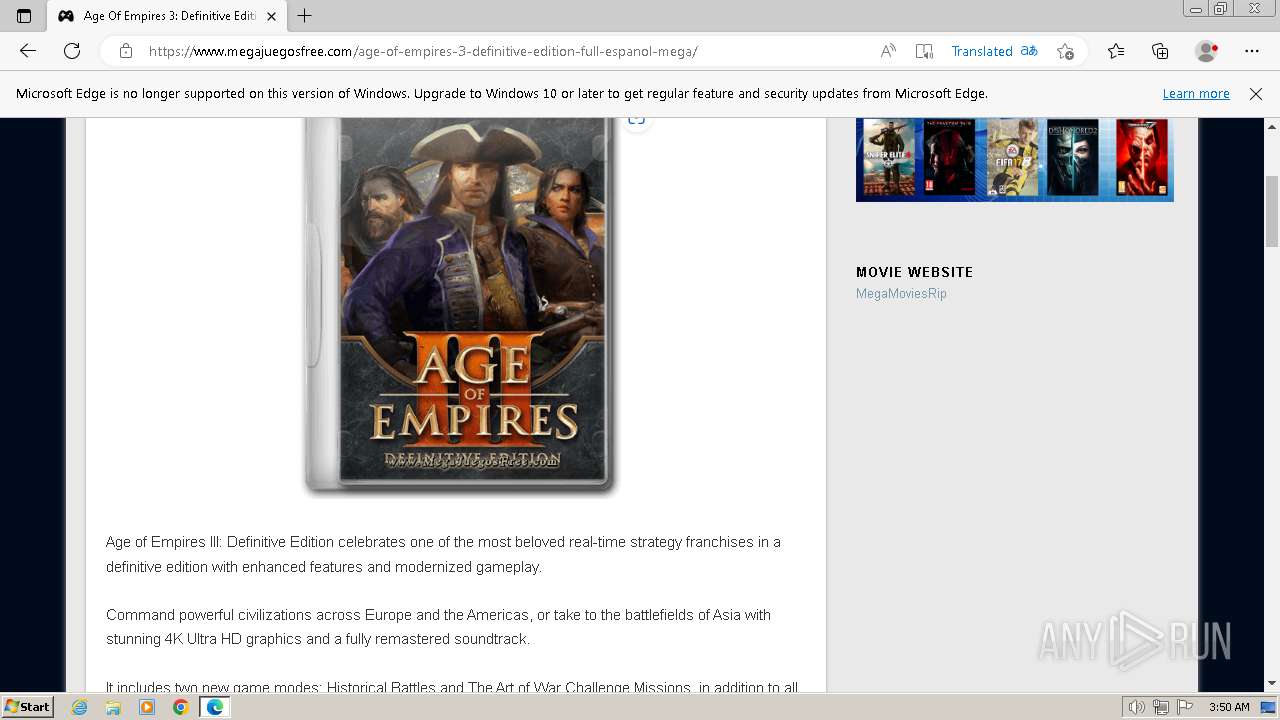Open Read aloud from address bar

(887, 51)
